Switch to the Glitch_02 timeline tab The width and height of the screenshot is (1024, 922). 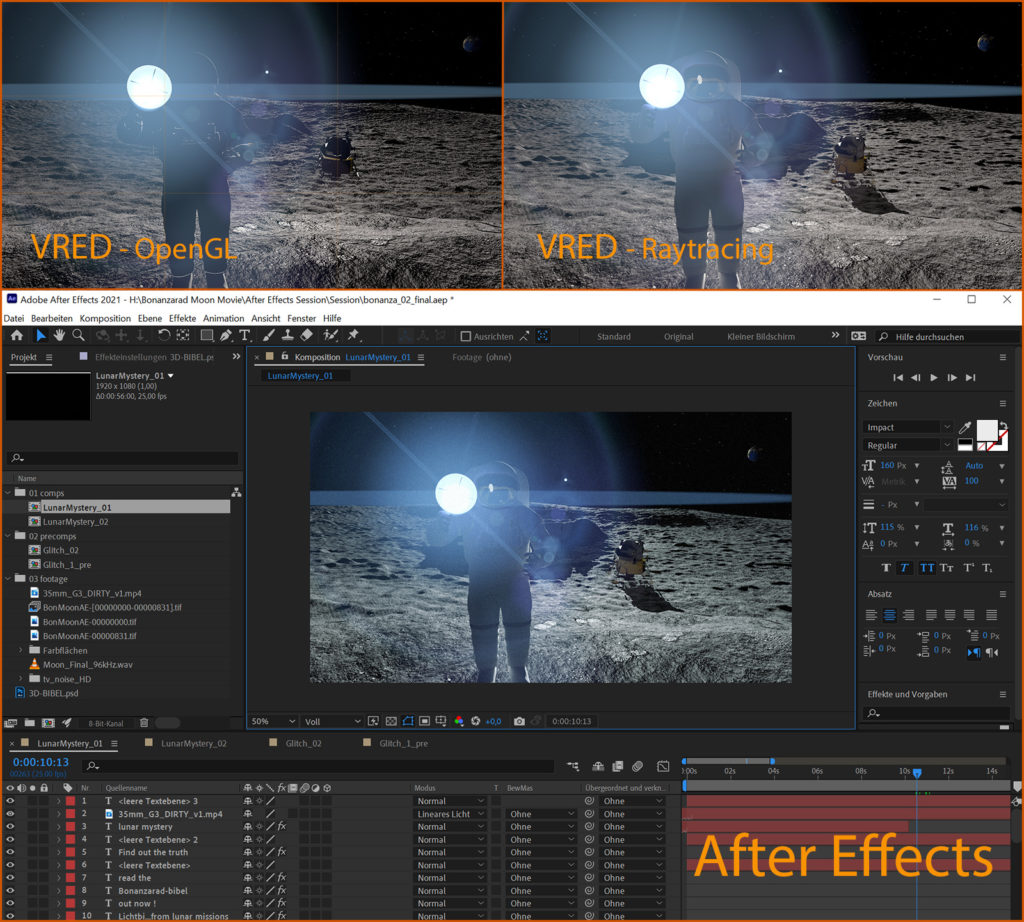point(303,743)
